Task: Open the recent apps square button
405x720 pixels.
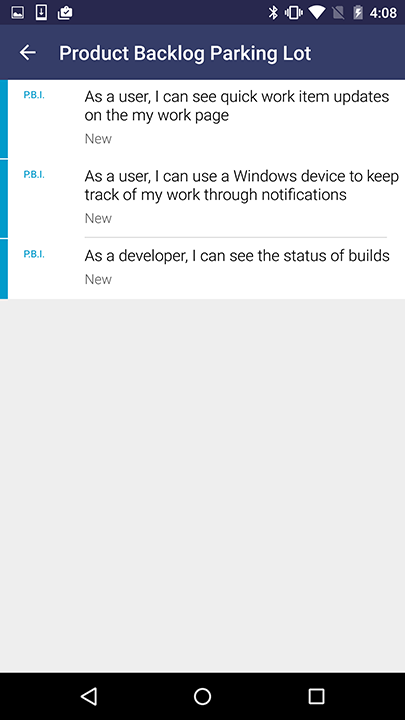Action: pyautogui.click(x=316, y=696)
